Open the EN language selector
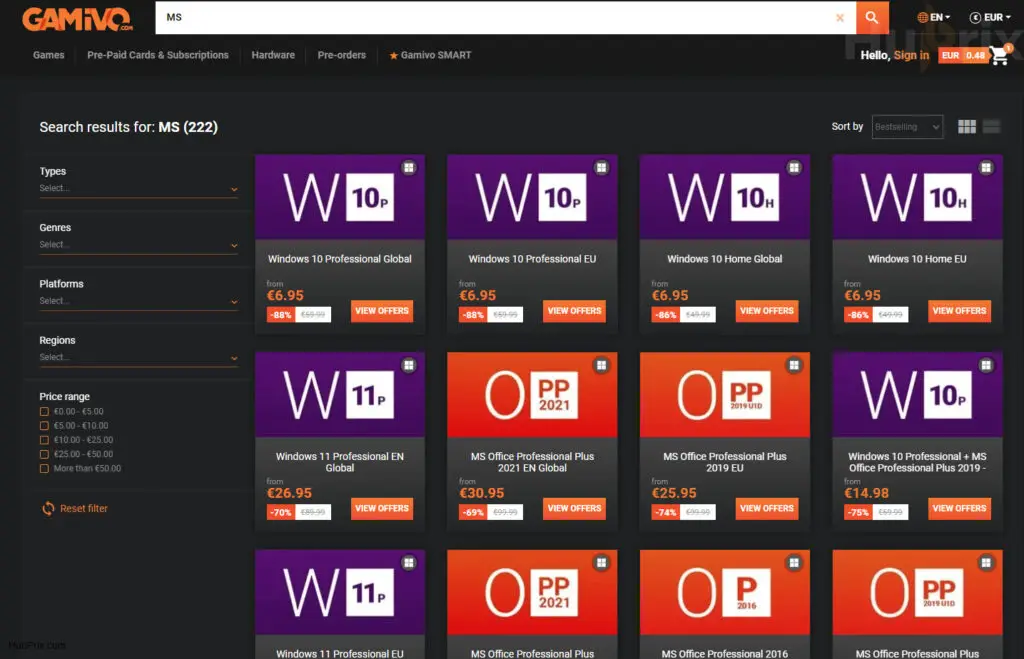This screenshot has width=1024, height=659. [934, 18]
